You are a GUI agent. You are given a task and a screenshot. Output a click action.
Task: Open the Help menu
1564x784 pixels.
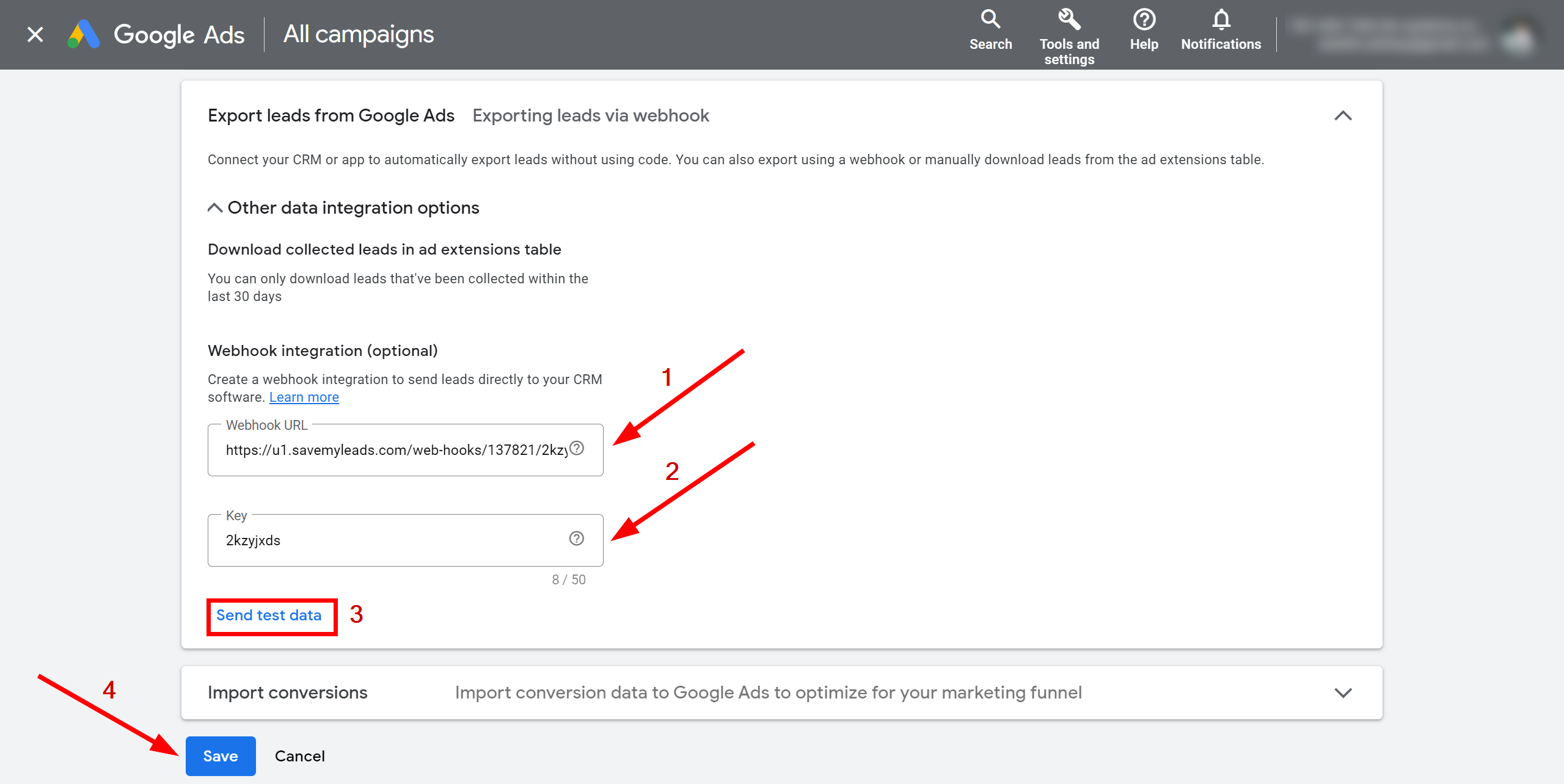click(x=1144, y=31)
